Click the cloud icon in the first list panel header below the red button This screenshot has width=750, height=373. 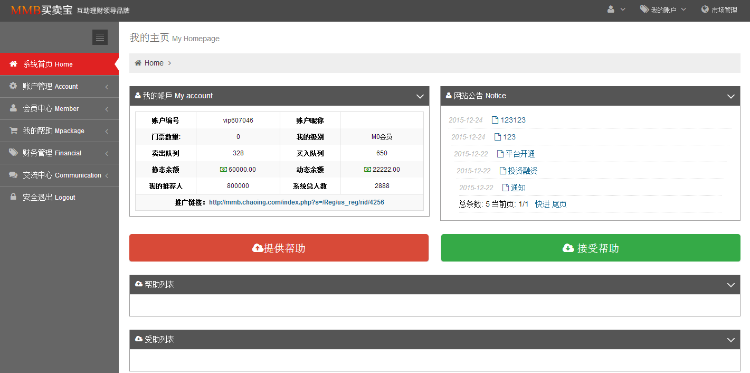(139, 284)
